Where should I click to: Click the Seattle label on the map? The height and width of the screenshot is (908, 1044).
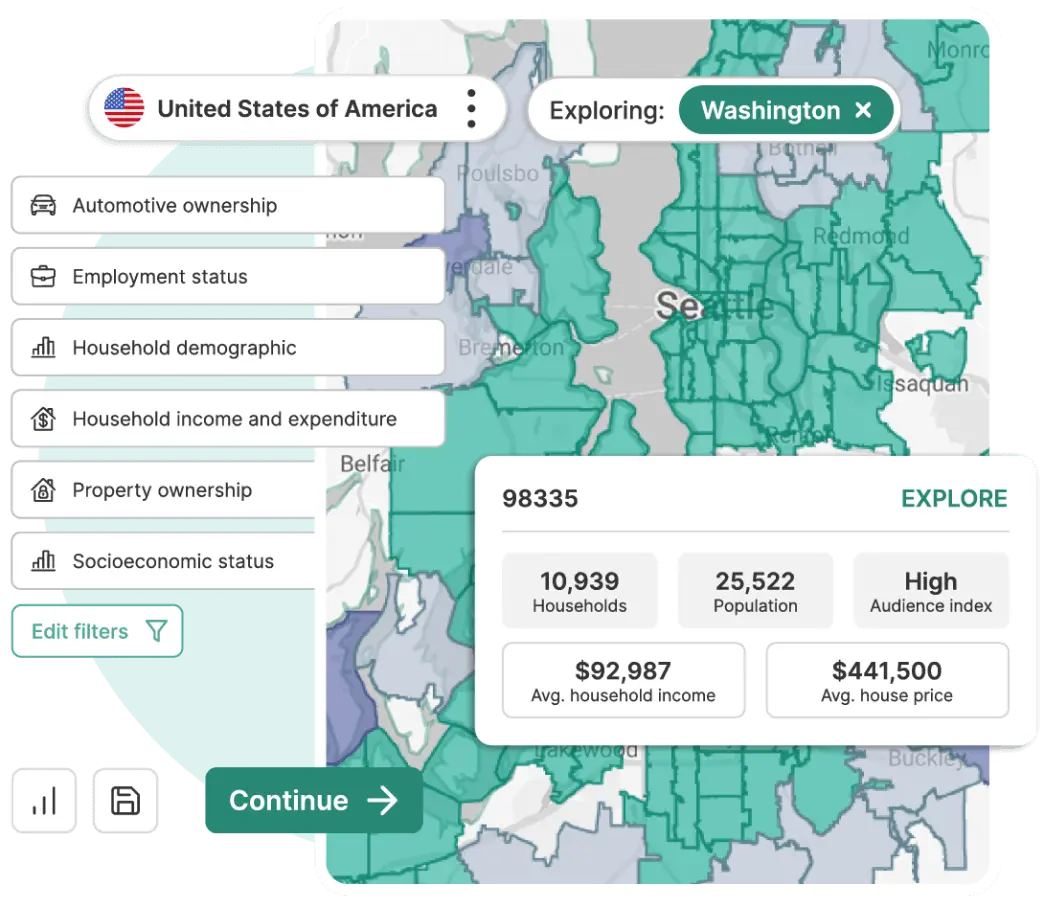tap(714, 306)
